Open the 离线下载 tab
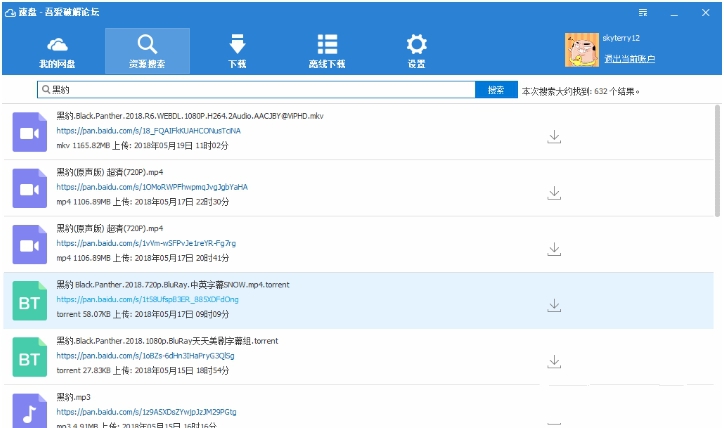Image resolution: width=724 pixels, height=428 pixels. (327, 52)
